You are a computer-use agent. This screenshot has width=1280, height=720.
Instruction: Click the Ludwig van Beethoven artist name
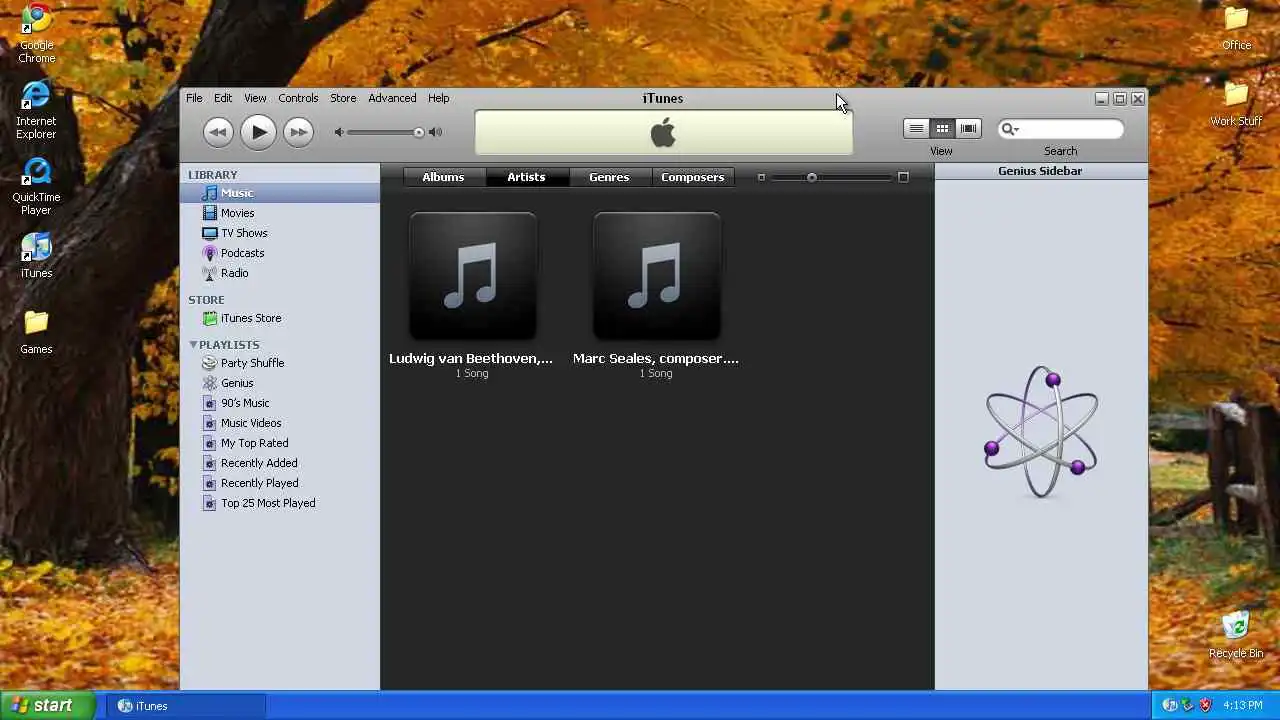(x=471, y=358)
